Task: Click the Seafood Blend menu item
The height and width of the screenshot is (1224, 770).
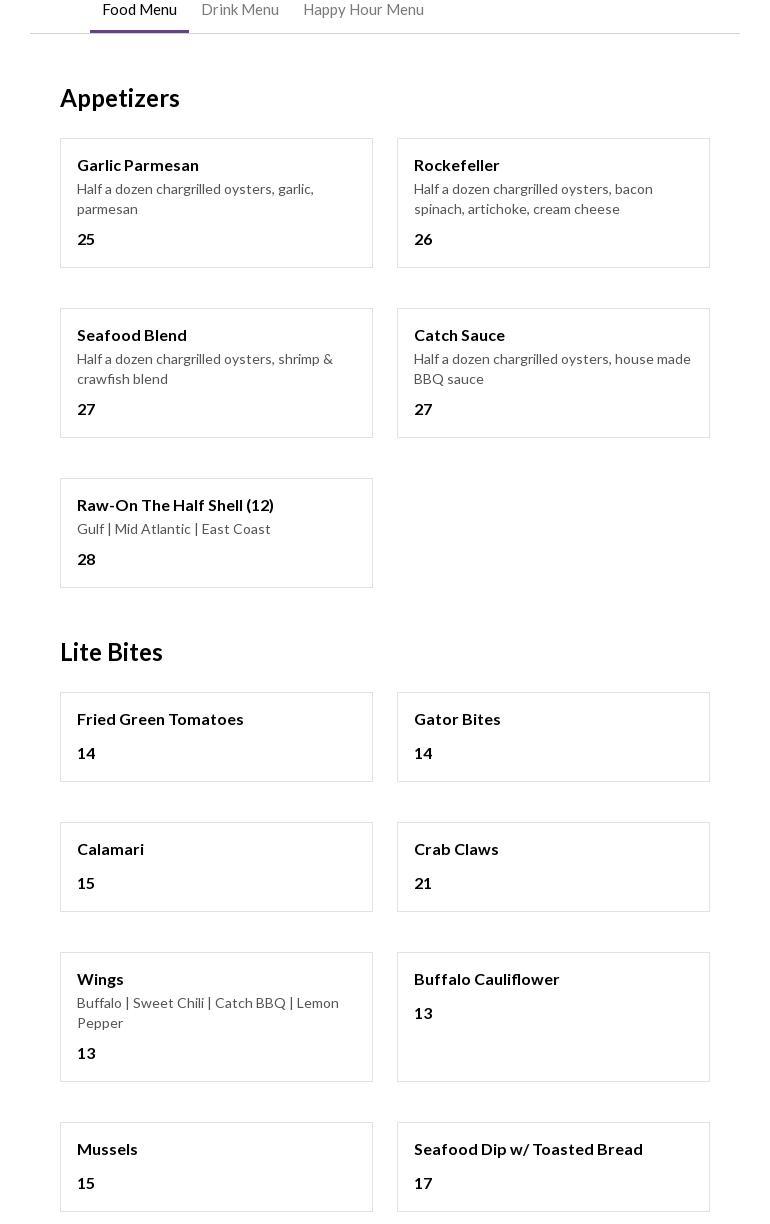Action: (x=216, y=373)
